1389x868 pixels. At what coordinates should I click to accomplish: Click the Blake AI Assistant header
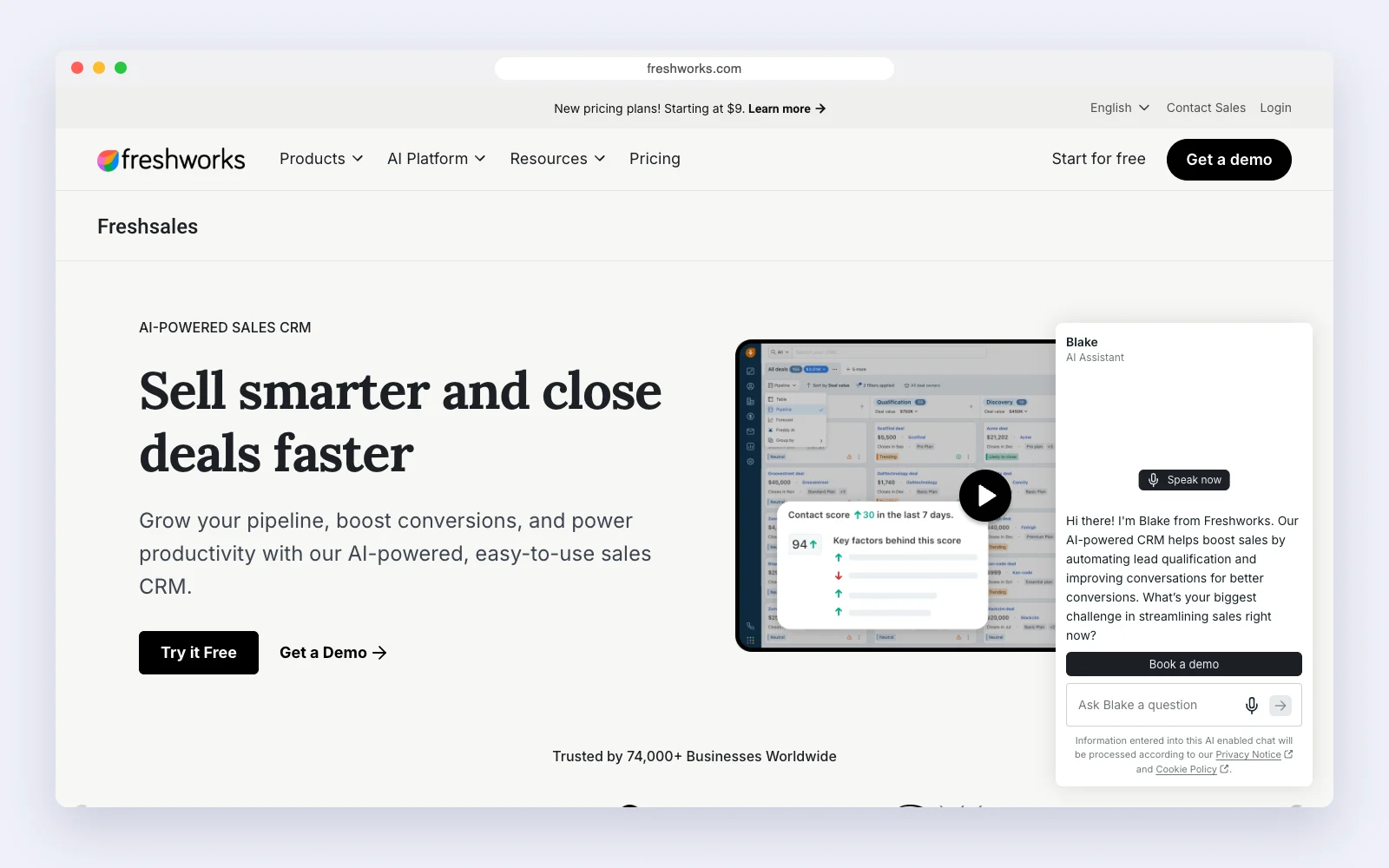coord(1095,349)
